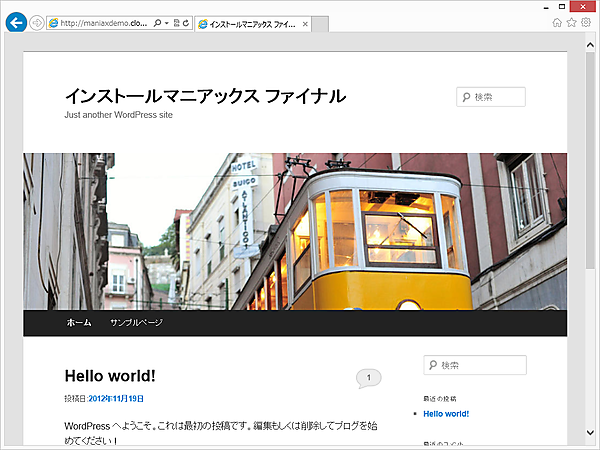Open the サンプルページ menu item

tap(136, 323)
